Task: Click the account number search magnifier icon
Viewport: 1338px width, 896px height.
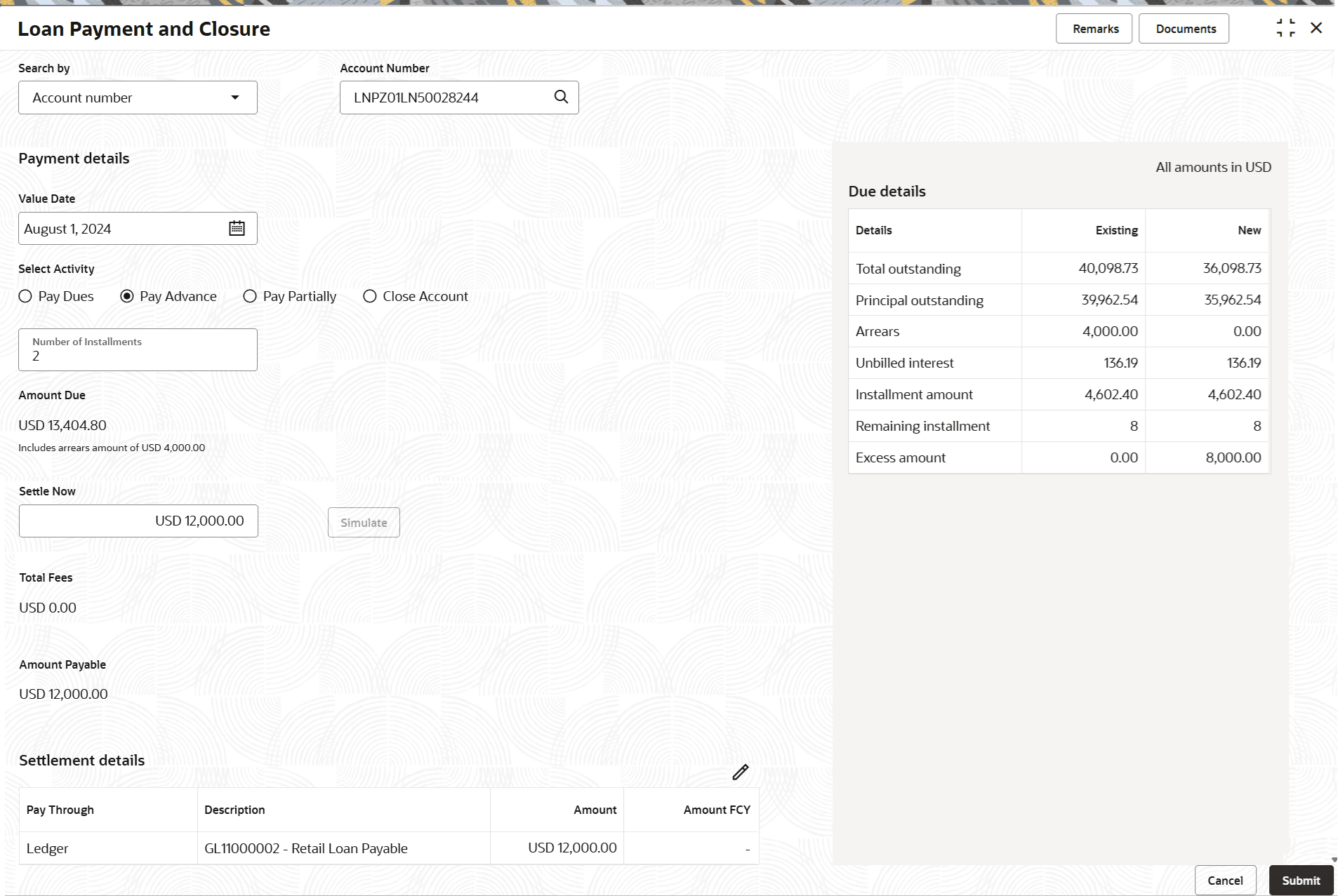Action: tap(561, 97)
